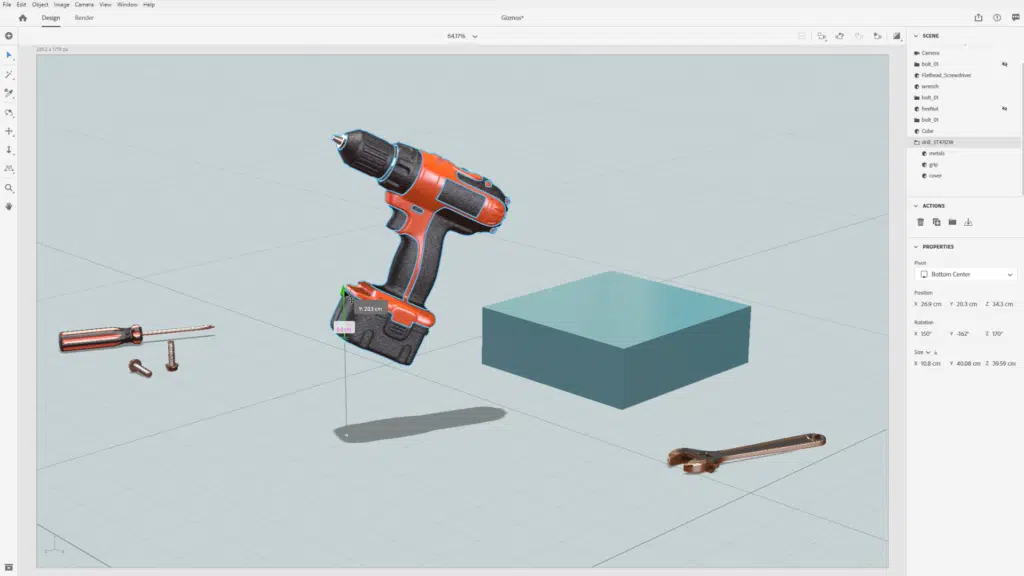Select the Selection tool in the left toolbar
This screenshot has width=1024, height=576.
tap(10, 56)
